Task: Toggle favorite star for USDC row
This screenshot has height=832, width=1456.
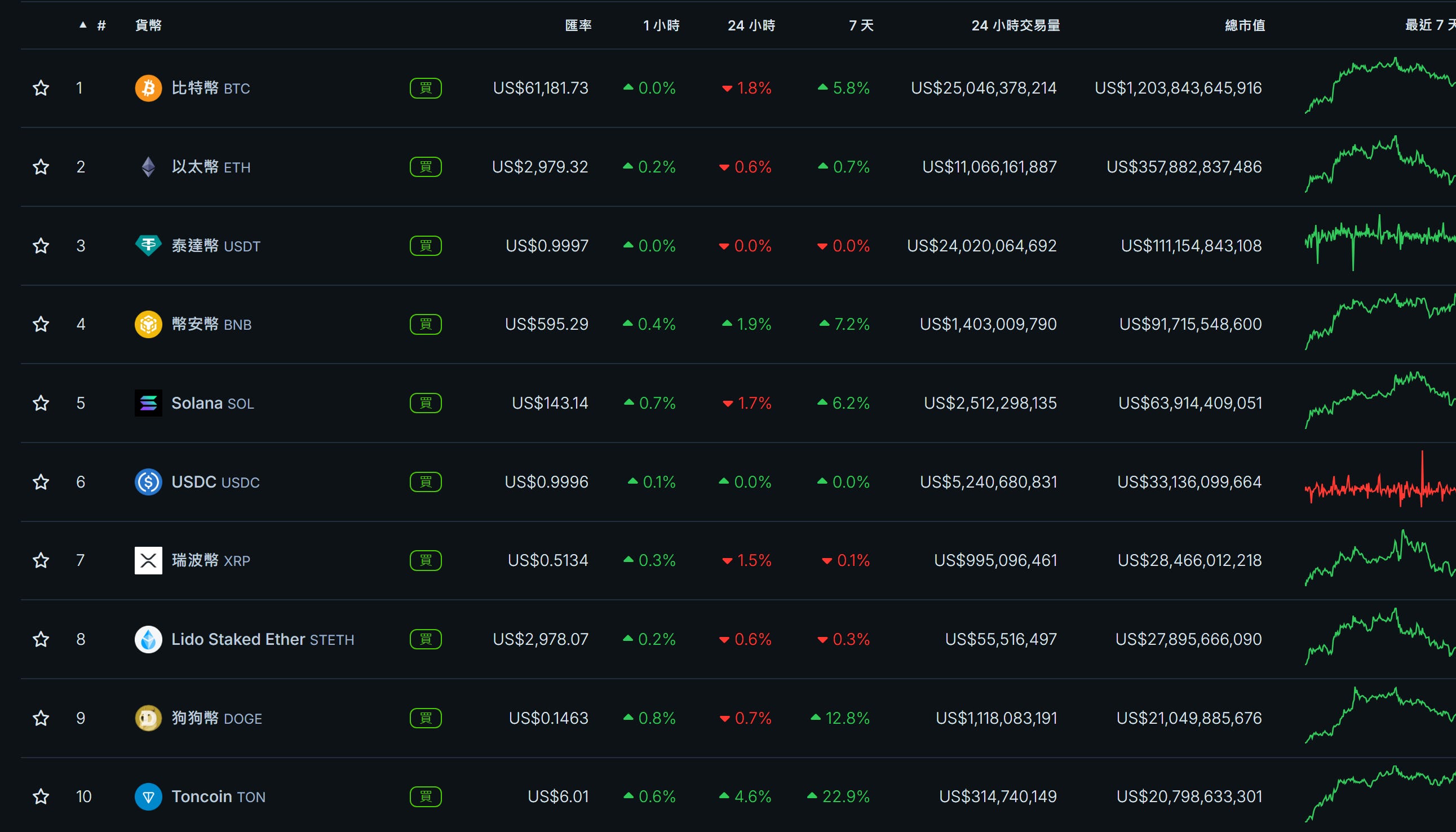Action: coord(41,482)
